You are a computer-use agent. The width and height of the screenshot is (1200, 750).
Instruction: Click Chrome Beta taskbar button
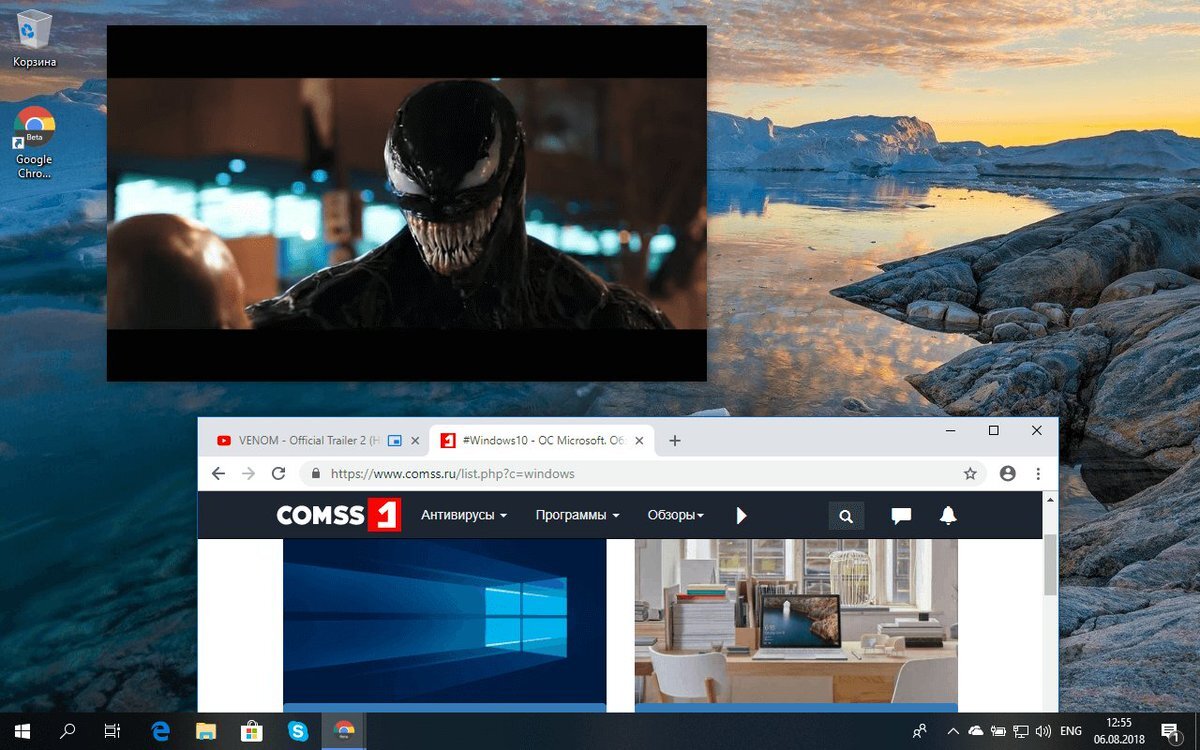[x=344, y=731]
